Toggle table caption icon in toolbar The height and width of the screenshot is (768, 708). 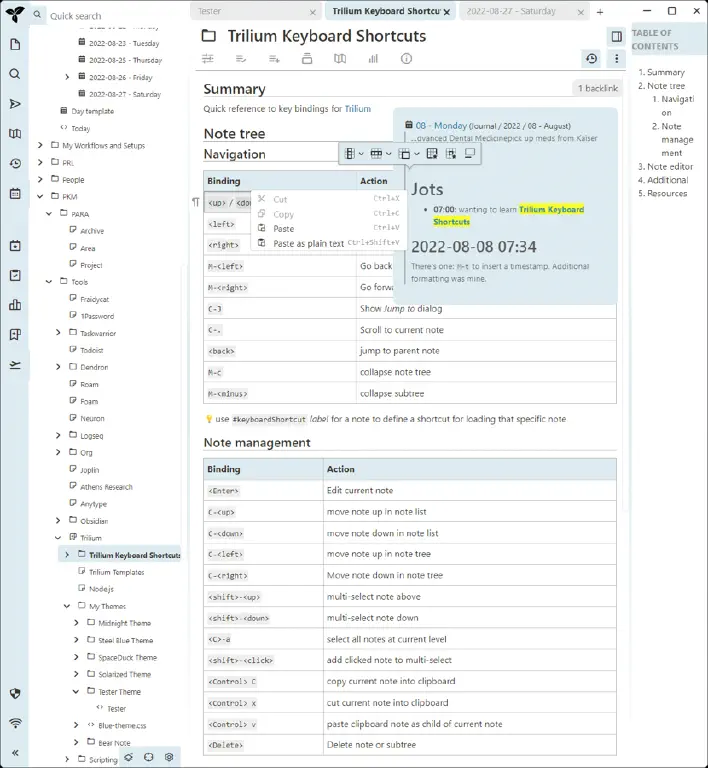click(x=470, y=154)
